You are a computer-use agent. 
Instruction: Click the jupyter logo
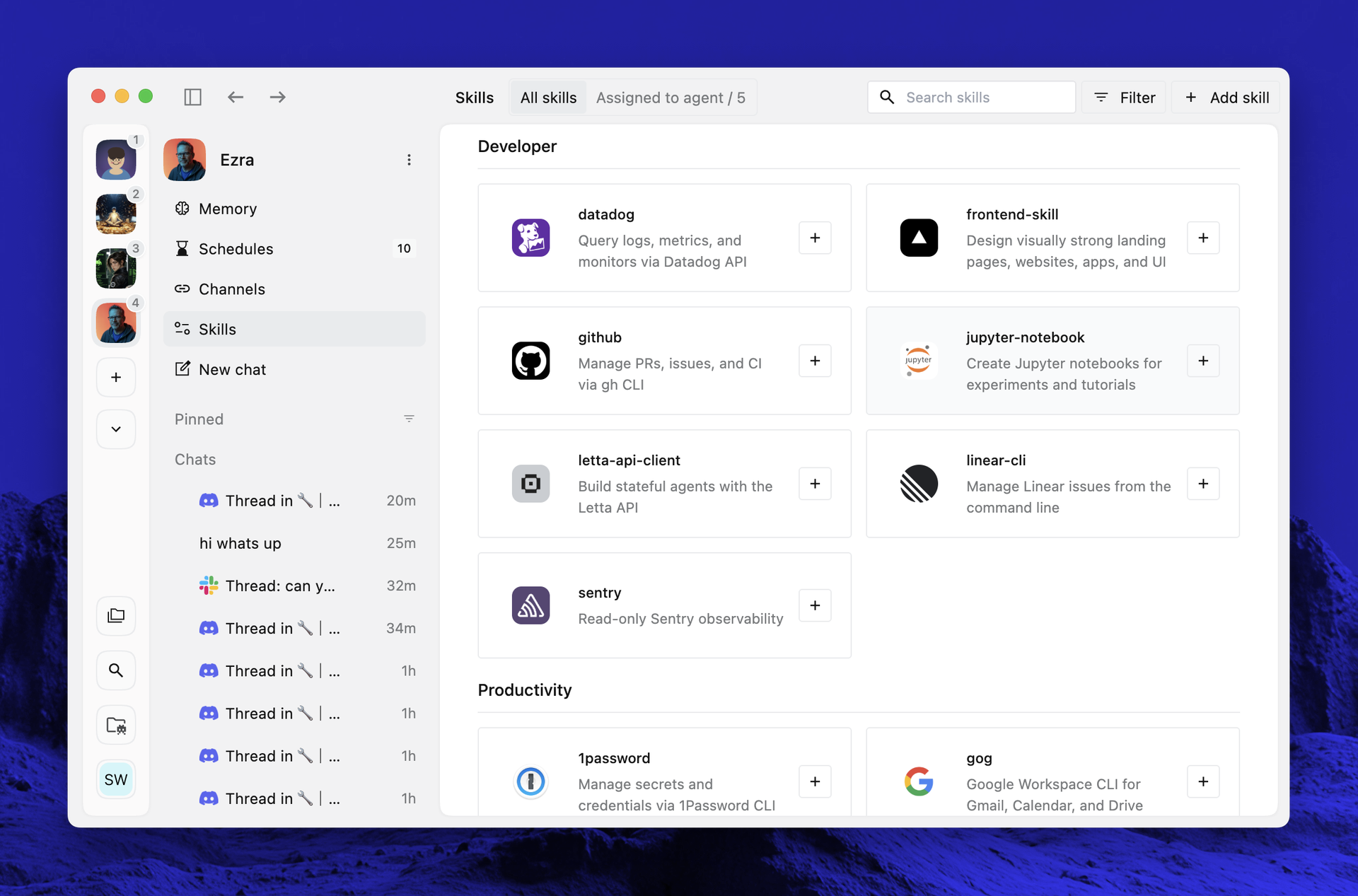pos(919,361)
